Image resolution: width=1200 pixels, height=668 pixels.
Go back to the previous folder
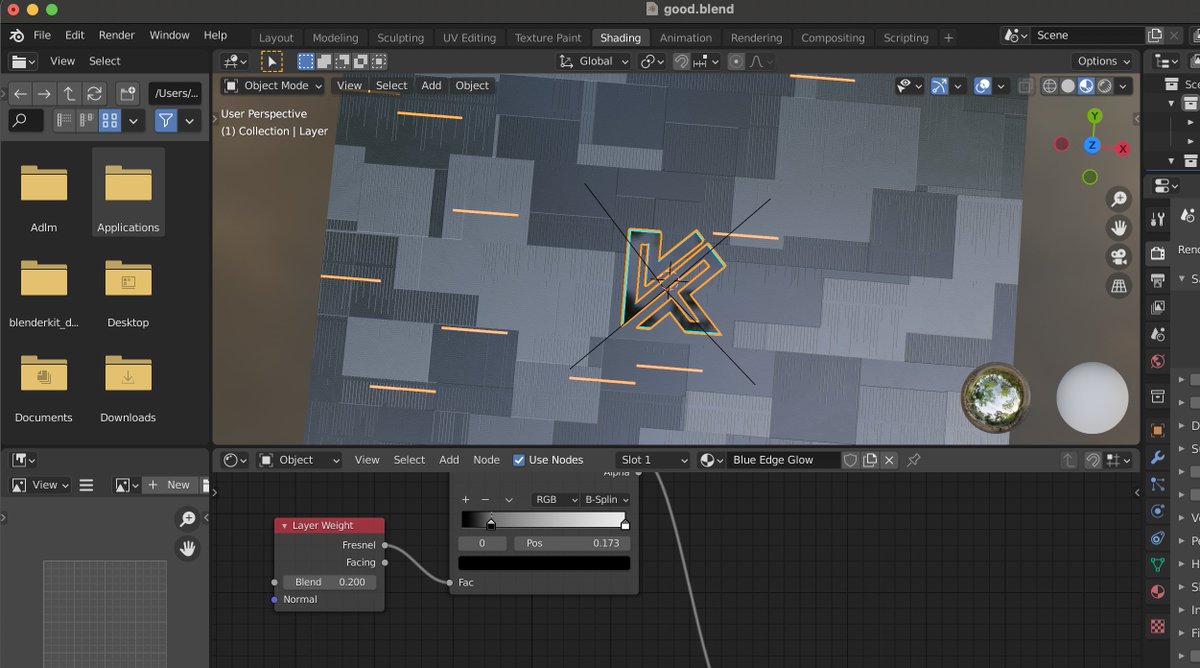click(20, 93)
